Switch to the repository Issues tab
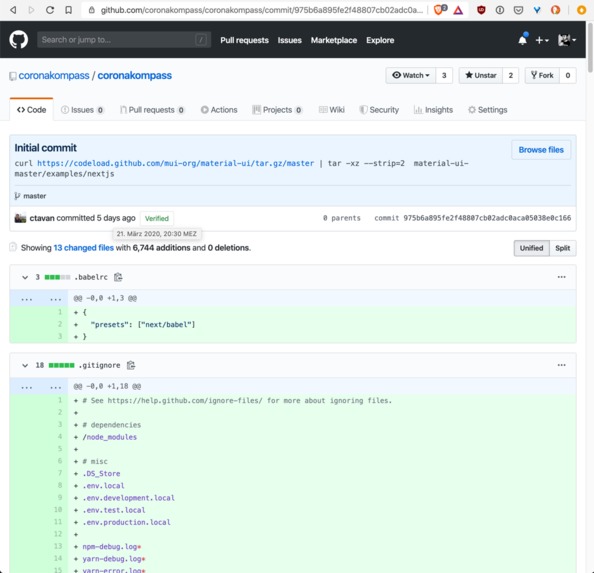Screen dimensions: 594x573 point(82,110)
